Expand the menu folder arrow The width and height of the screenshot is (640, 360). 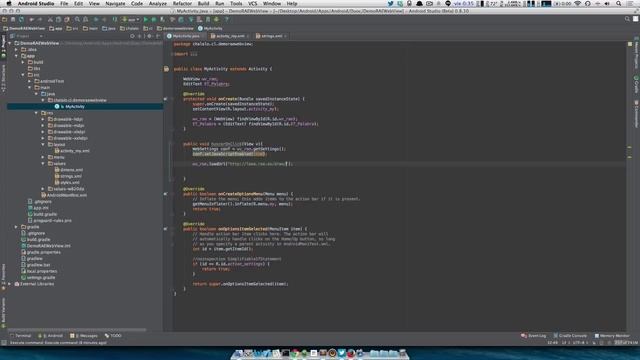tap(43, 157)
